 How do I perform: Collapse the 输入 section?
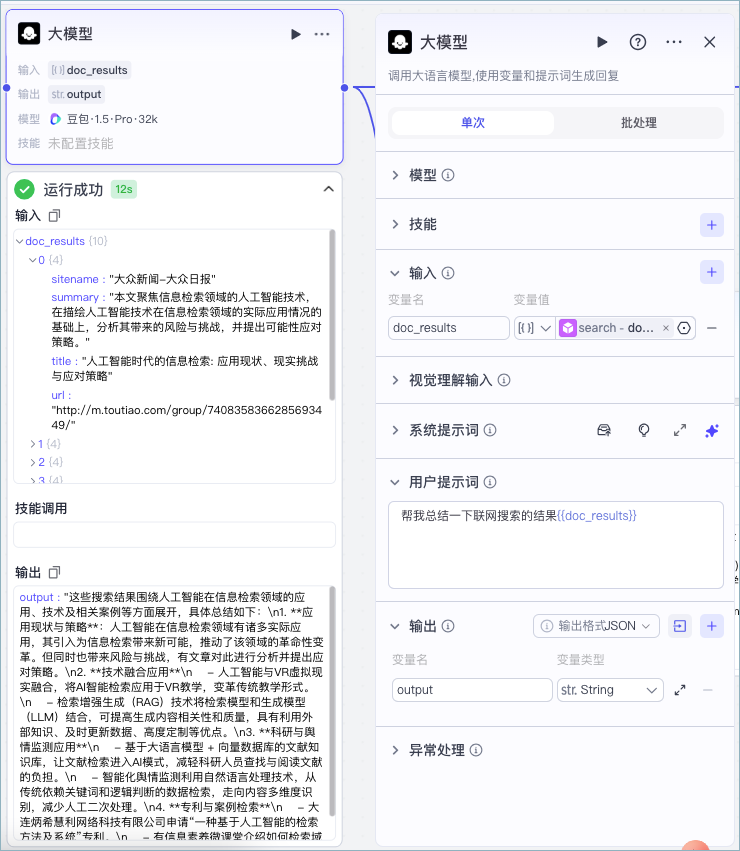coord(395,273)
